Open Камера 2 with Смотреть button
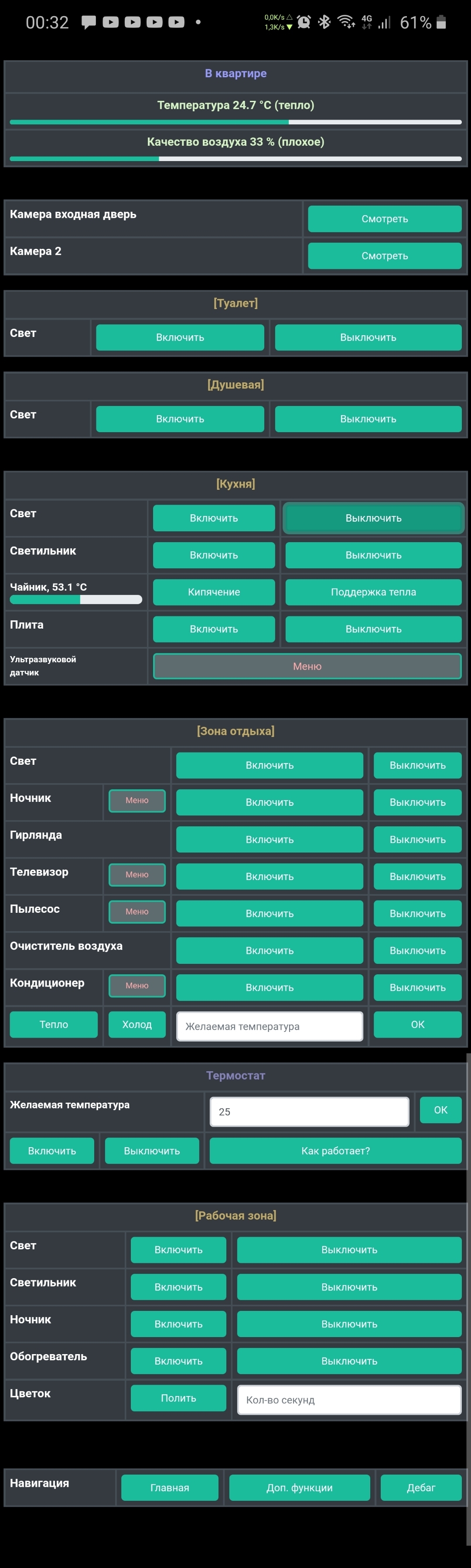This screenshot has width=471, height=1568. pos(385,256)
